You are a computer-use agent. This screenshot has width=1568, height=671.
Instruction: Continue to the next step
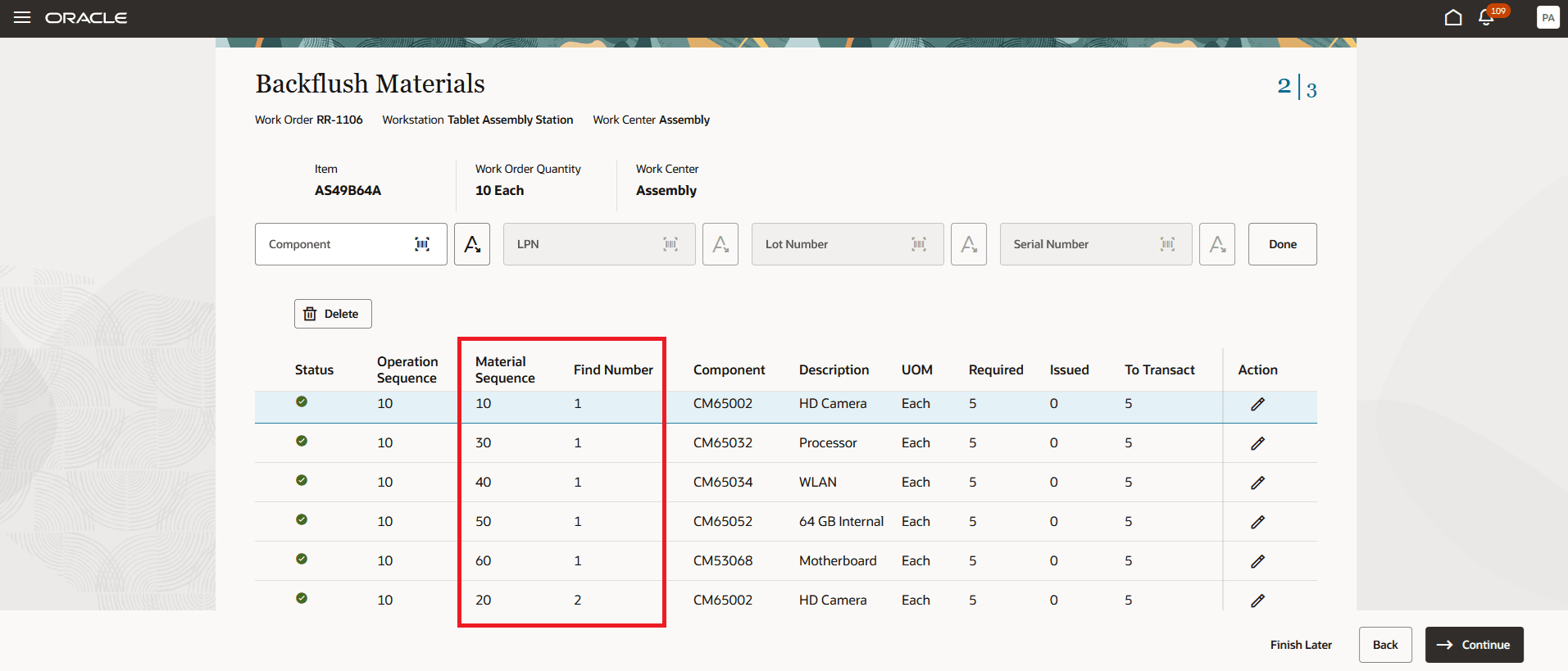tap(1474, 645)
